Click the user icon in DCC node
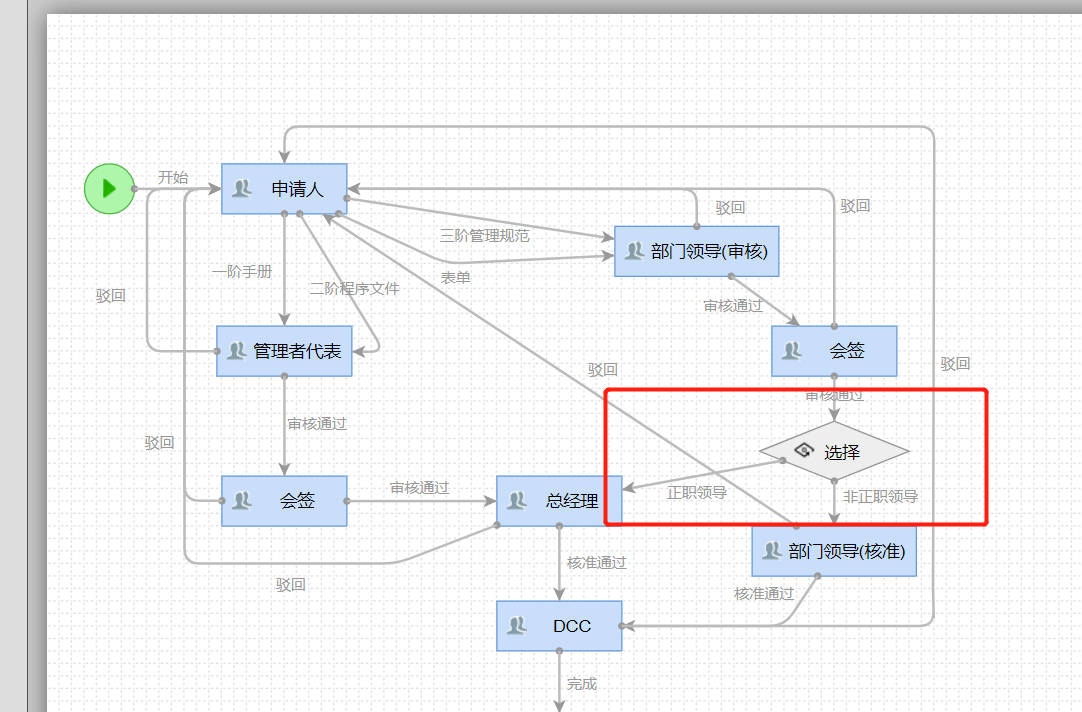Screen dimensions: 1082x712 tap(517, 626)
